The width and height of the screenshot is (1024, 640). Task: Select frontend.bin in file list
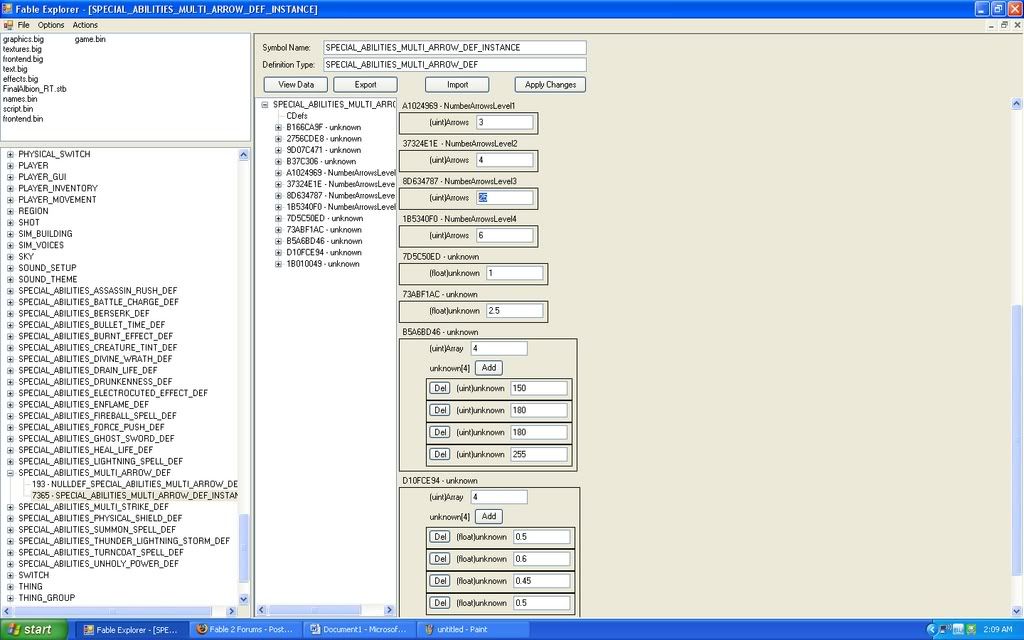click(x=23, y=119)
